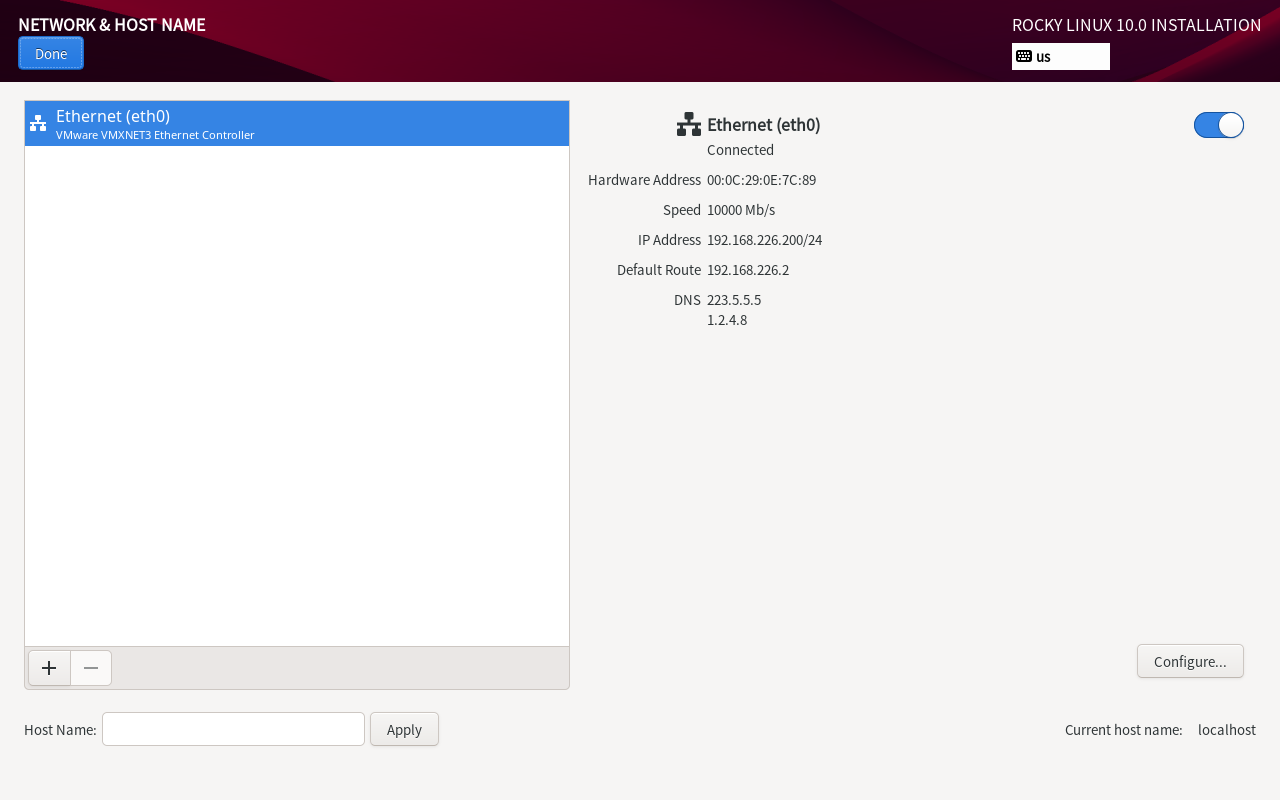Click the IP address 192.168.226.200/24

coord(764,240)
